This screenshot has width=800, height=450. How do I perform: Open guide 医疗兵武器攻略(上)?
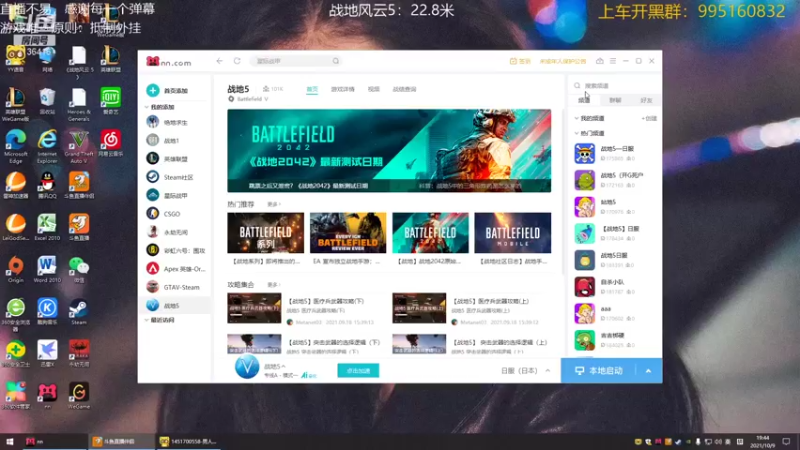pos(491,302)
